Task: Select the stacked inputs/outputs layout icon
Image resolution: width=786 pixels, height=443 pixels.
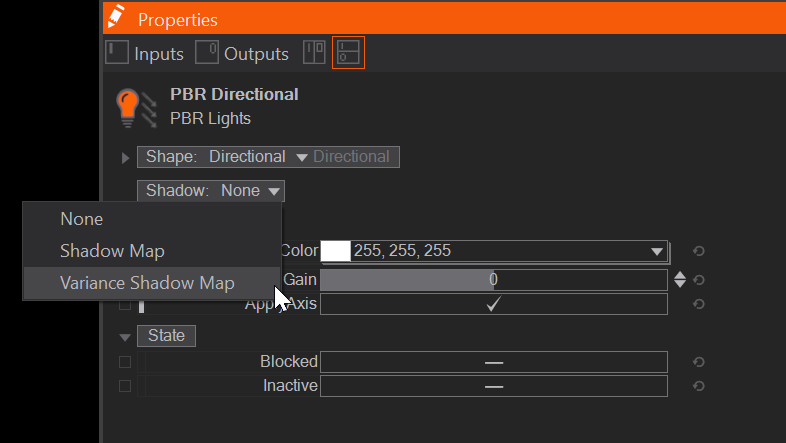Action: [348, 53]
